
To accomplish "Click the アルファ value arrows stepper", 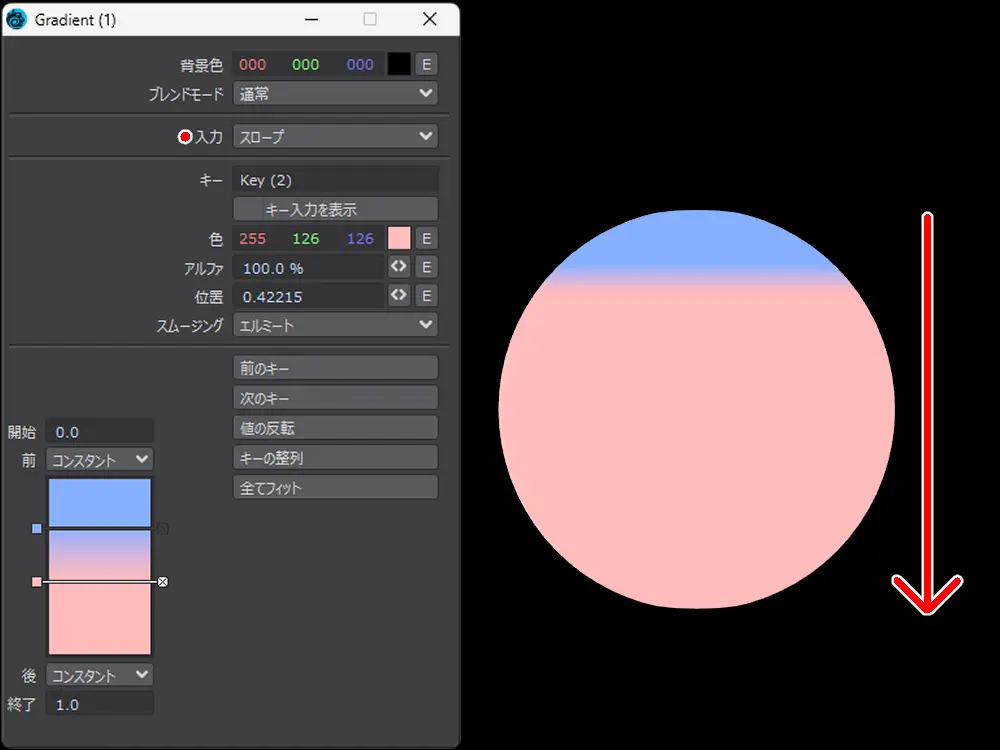I will click(x=399, y=267).
